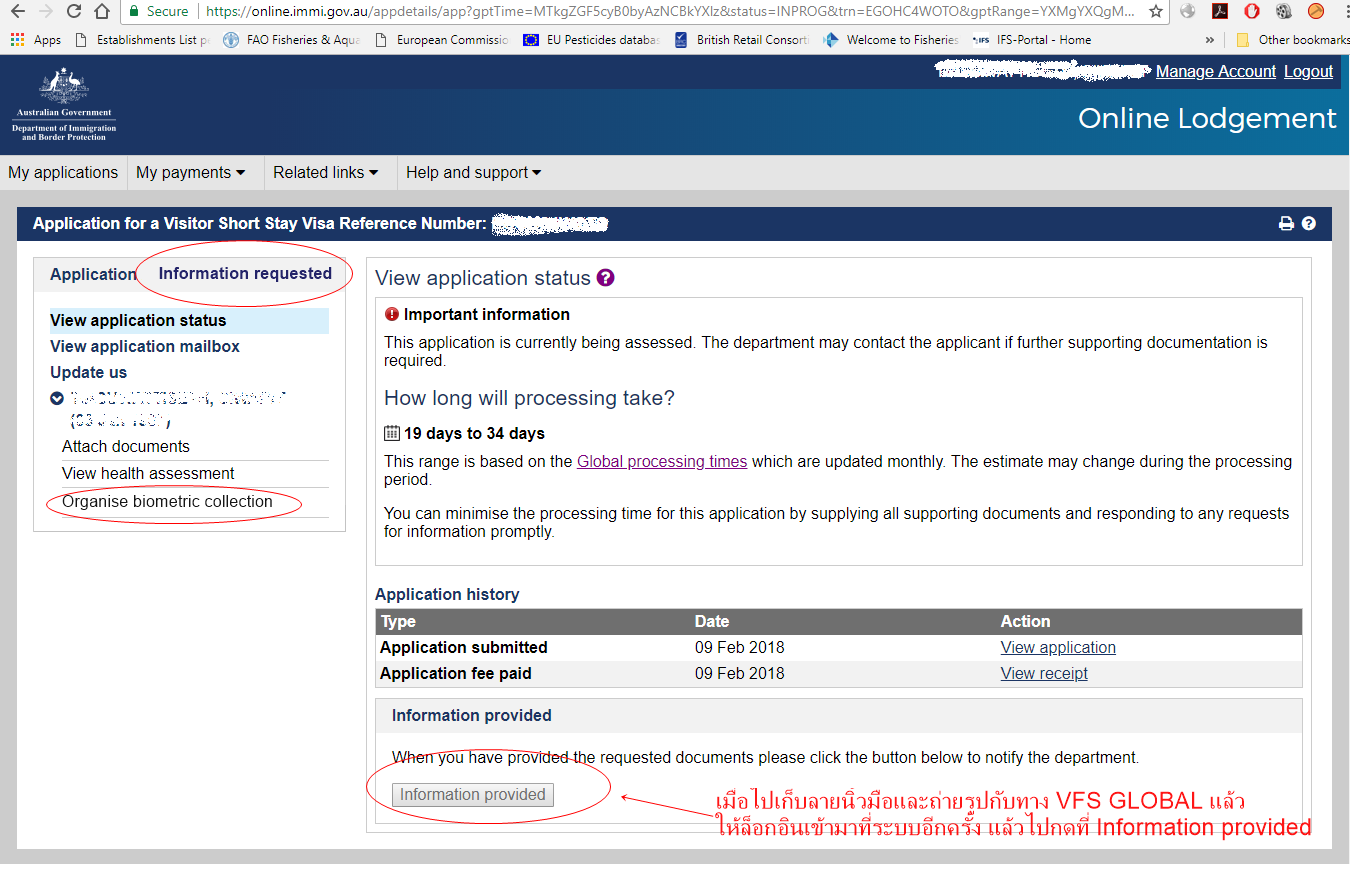Bookmark this page with the star icon
Image resolution: width=1350 pixels, height=870 pixels.
[x=1156, y=12]
